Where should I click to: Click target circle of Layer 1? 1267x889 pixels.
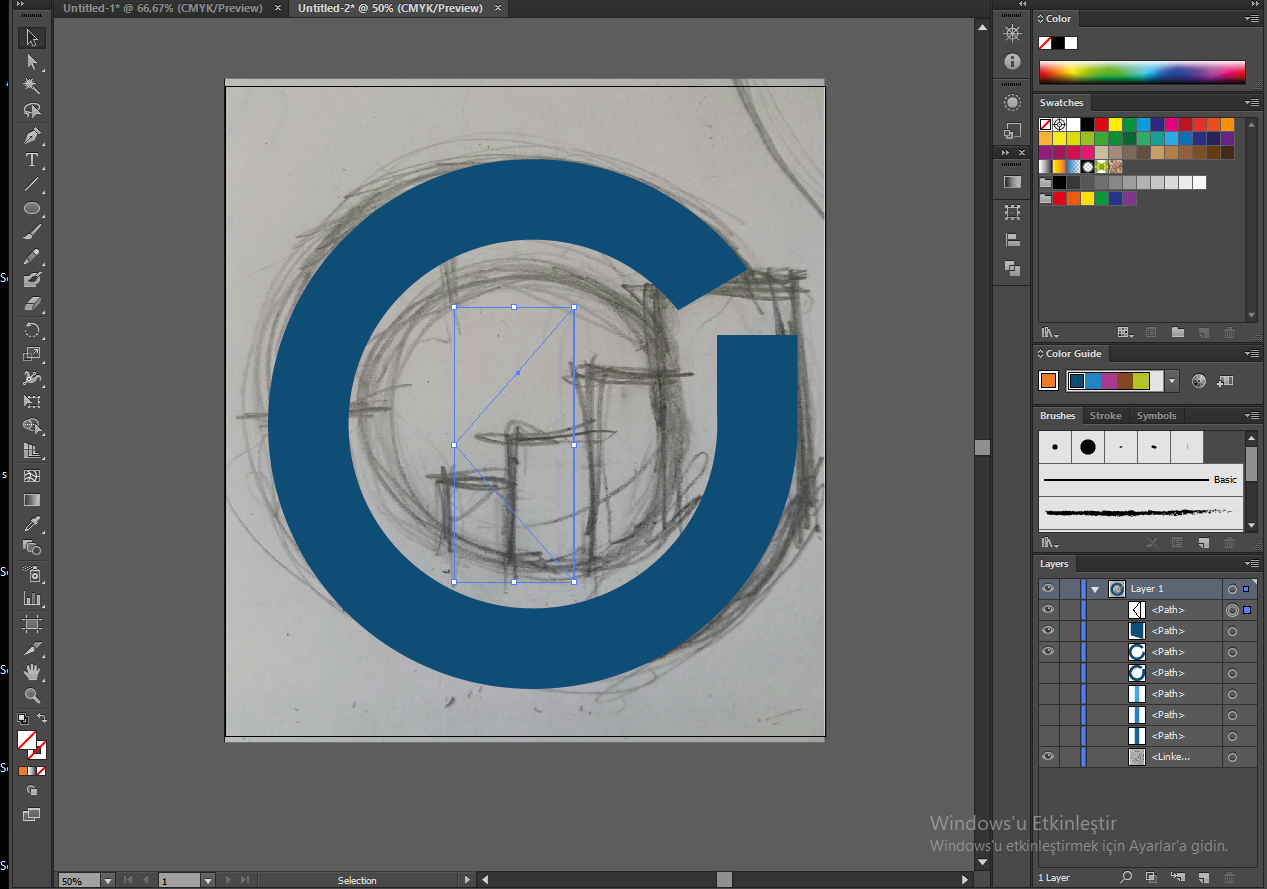(x=1232, y=589)
